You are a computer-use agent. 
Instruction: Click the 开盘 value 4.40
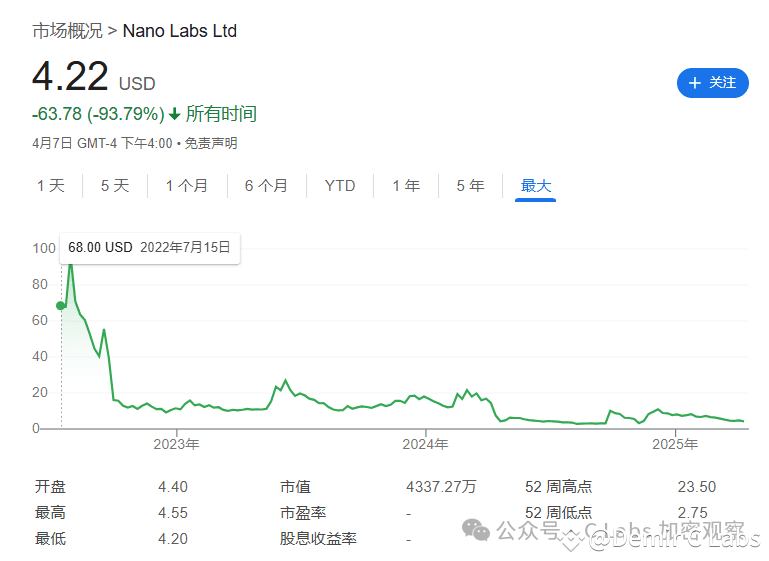173,487
